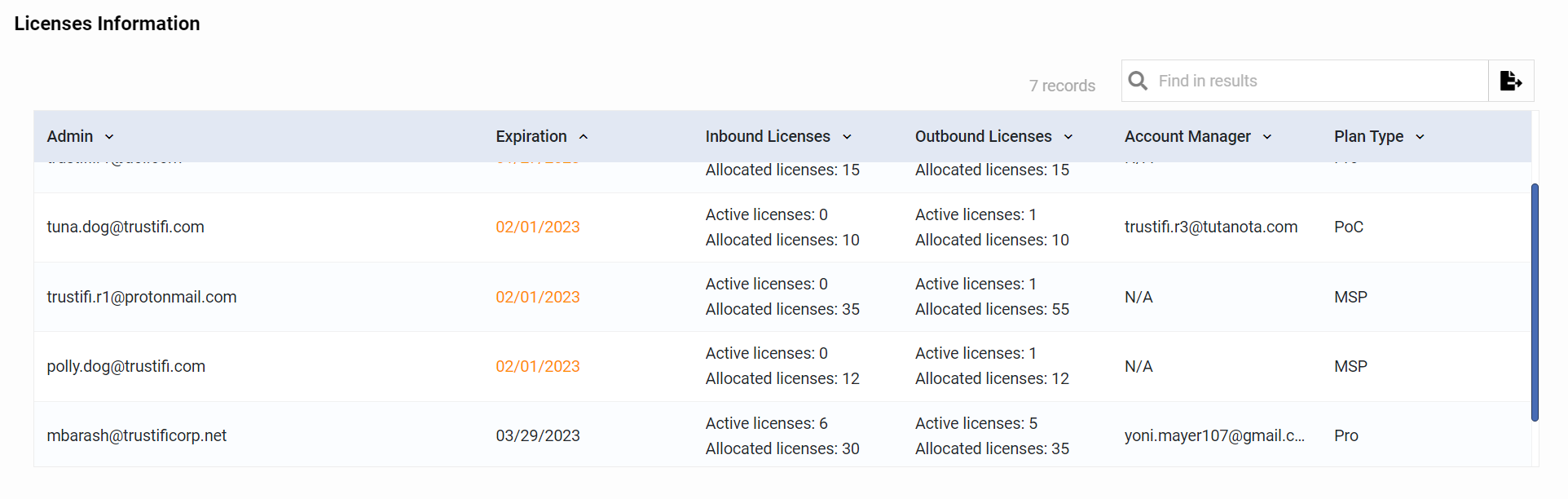Sort by Inbound Licenses column
Image resolution: width=1568 pixels, height=499 pixels.
pos(778,136)
